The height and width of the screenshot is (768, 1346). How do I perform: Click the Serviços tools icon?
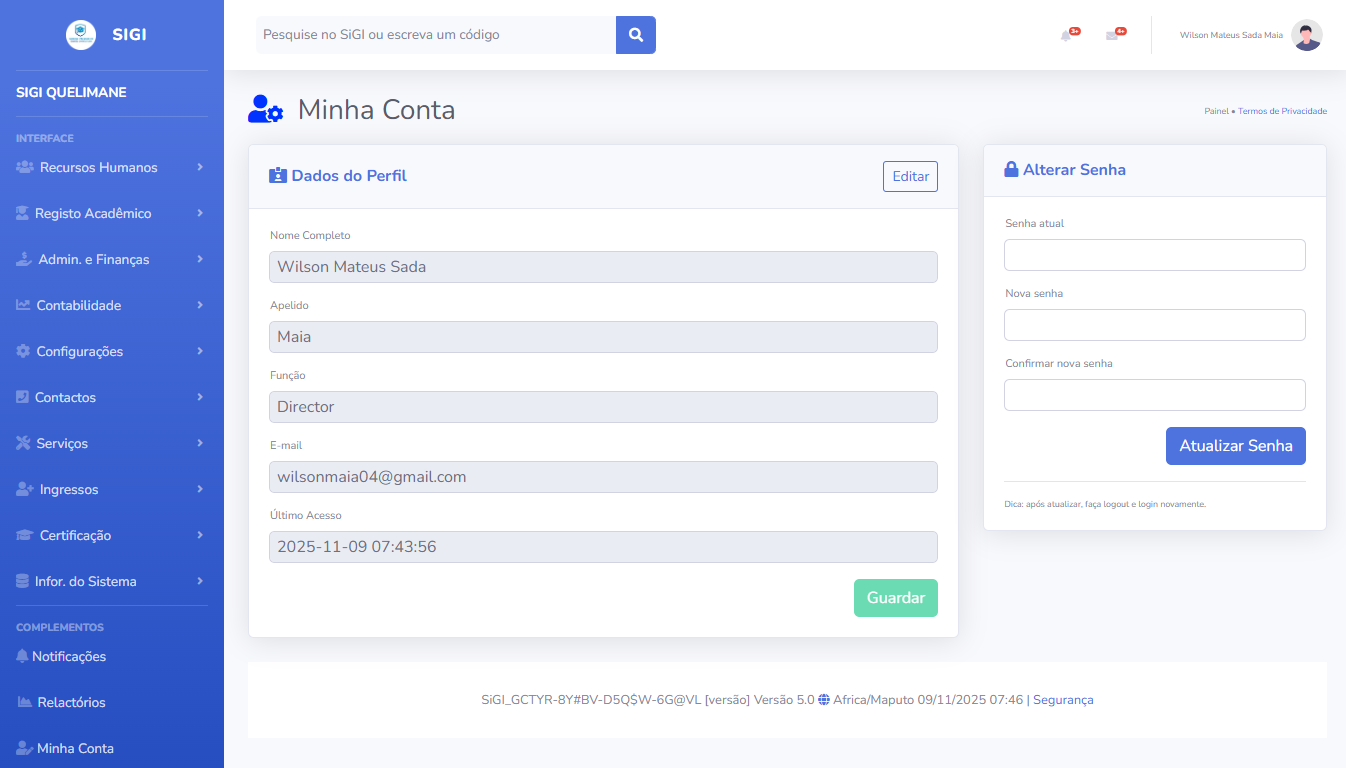click(23, 443)
